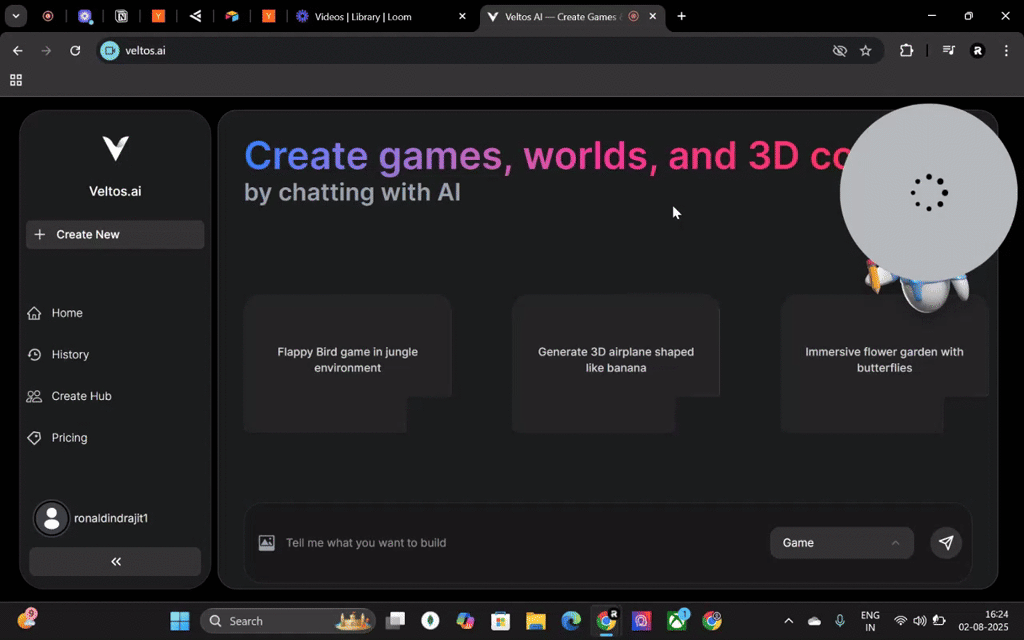
Task: Send the prompt using the paper plane icon
Action: 945,542
